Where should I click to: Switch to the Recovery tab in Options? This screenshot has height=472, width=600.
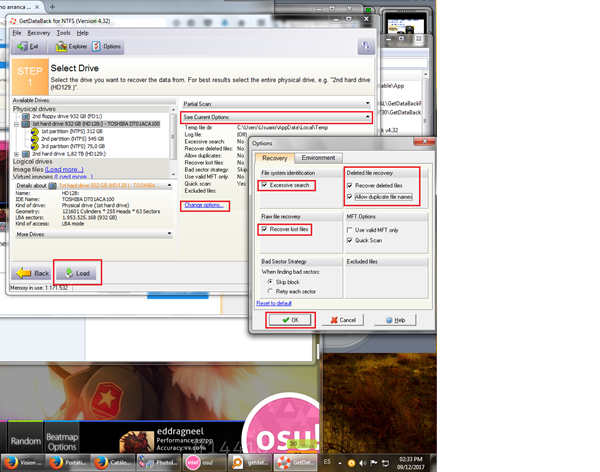point(274,158)
